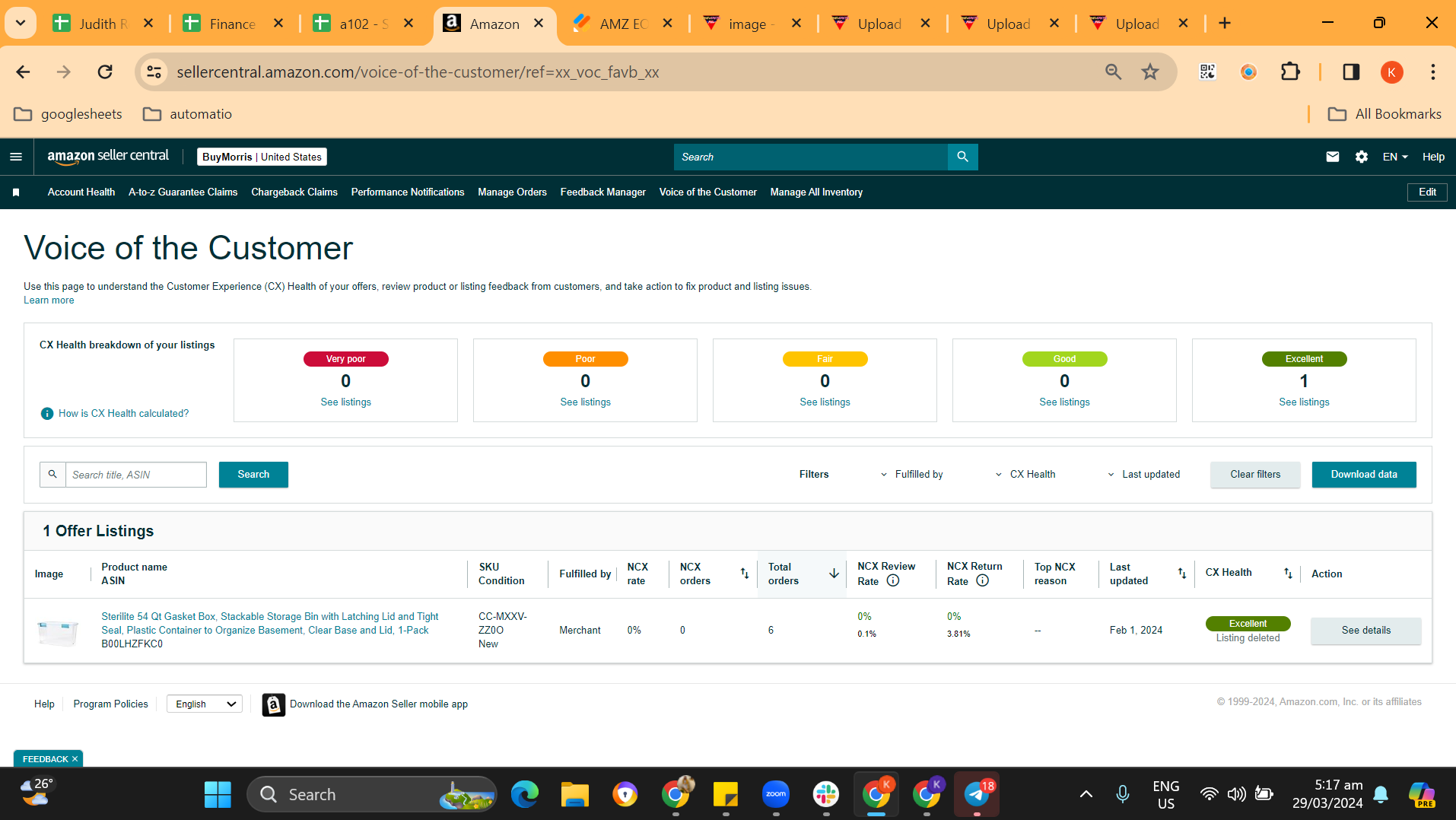The width and height of the screenshot is (1456, 820).
Task: Open A-to-z Guarantee Claims
Action: point(183,192)
